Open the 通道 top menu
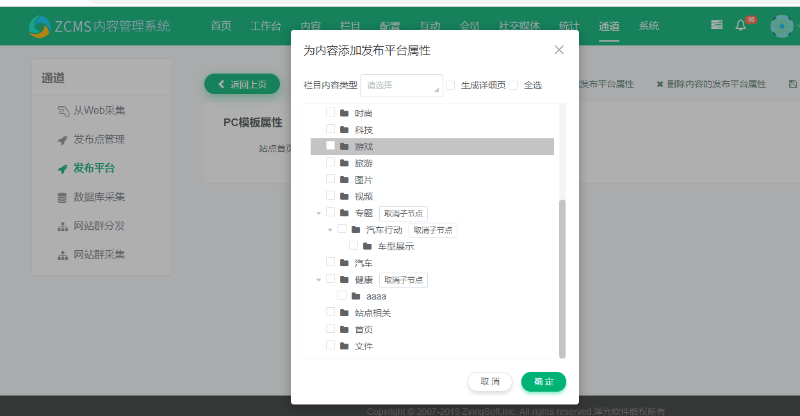The height and width of the screenshot is (416, 800). pos(609,26)
